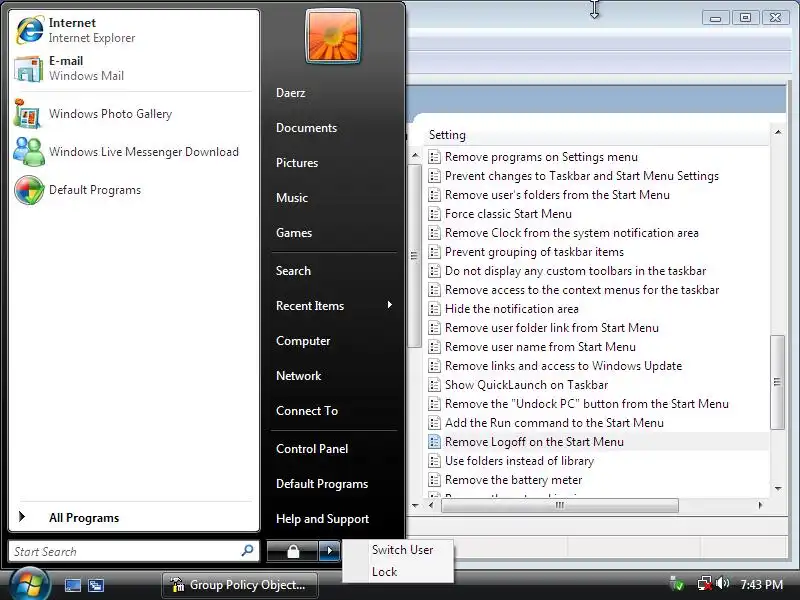Click the icon beside Hide the notification area

(434, 309)
